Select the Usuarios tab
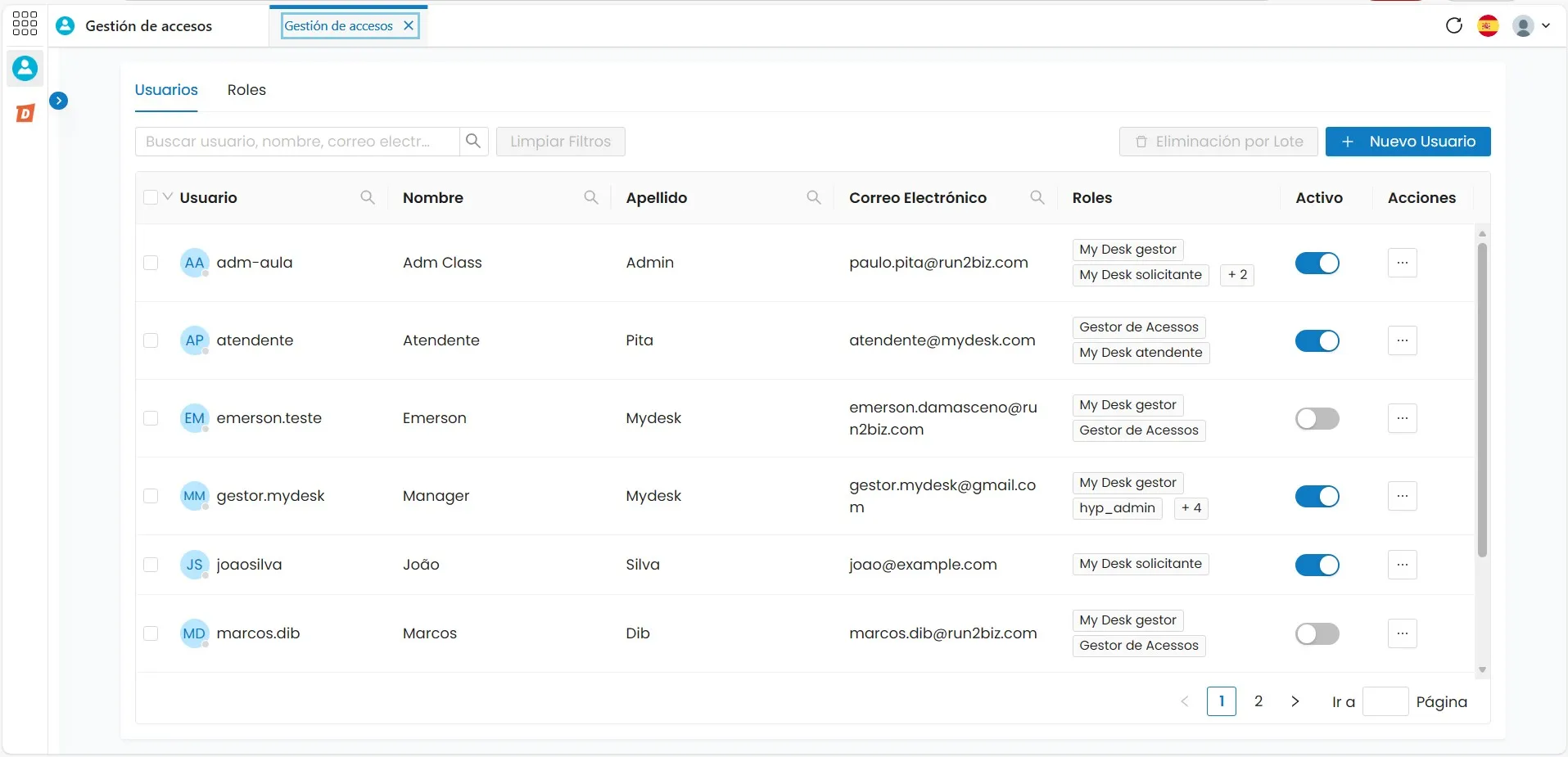 (x=166, y=90)
